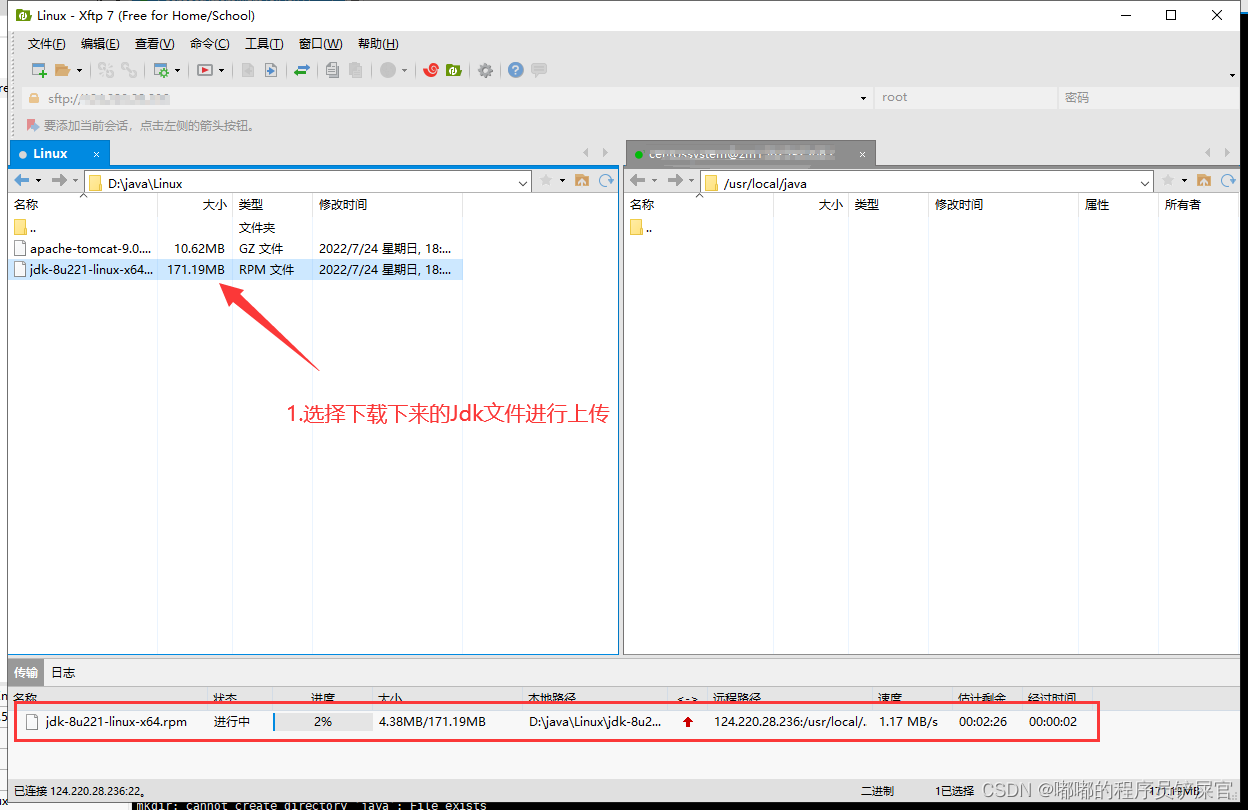
Task: Click the green-blue synchronize arrows icon
Action: (x=301, y=70)
